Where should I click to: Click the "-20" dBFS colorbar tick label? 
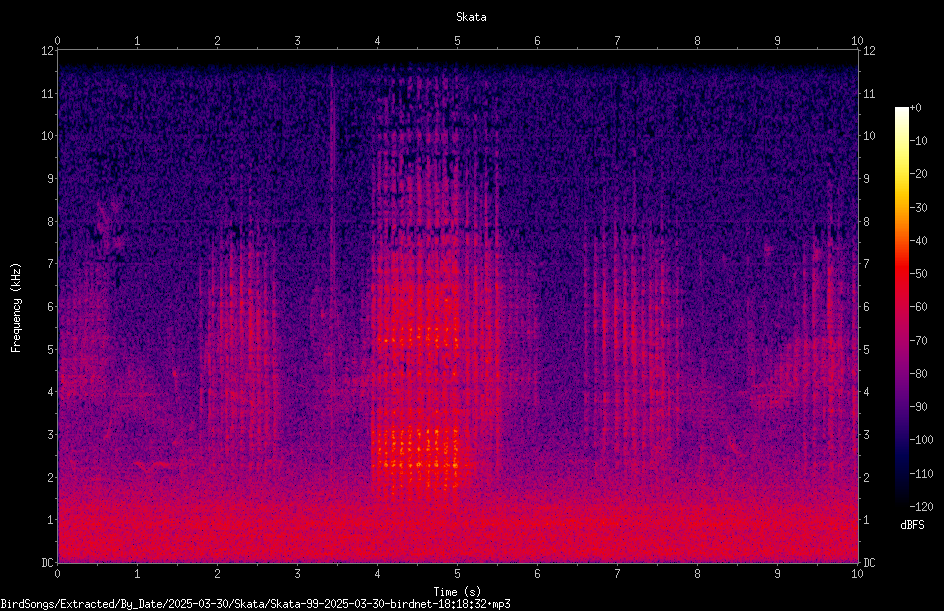[x=918, y=174]
